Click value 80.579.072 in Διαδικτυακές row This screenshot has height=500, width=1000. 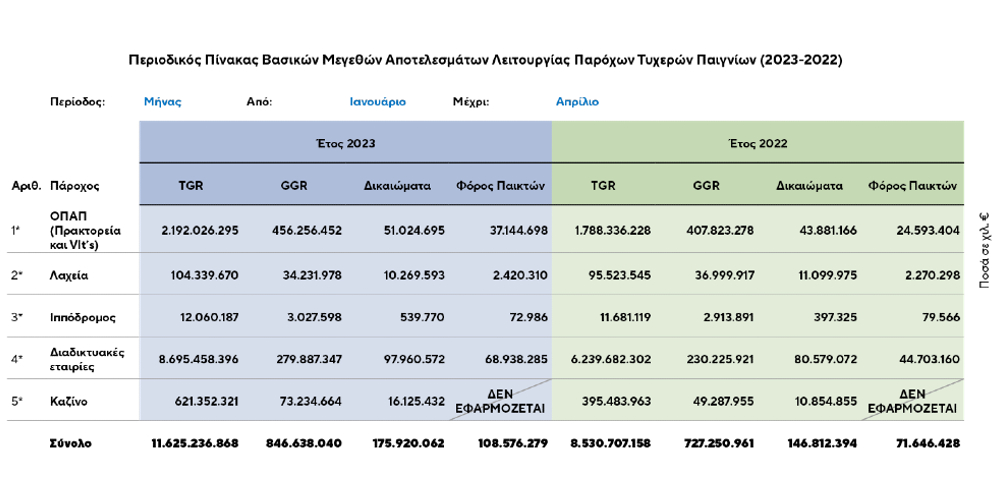827,359
